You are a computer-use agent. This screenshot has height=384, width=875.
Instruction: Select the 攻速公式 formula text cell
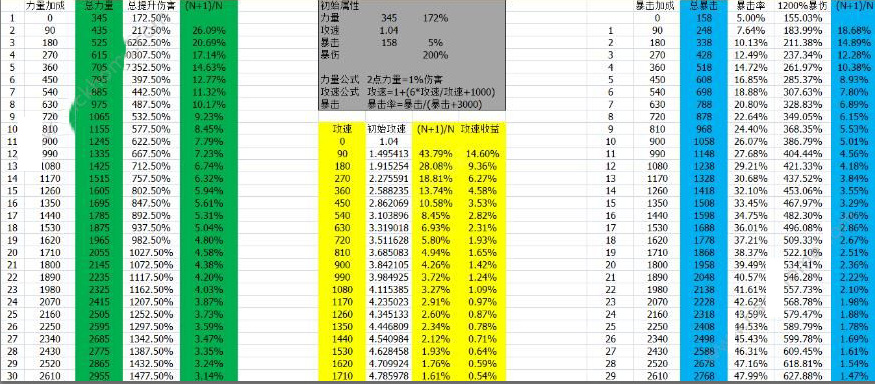pyautogui.click(x=430, y=92)
